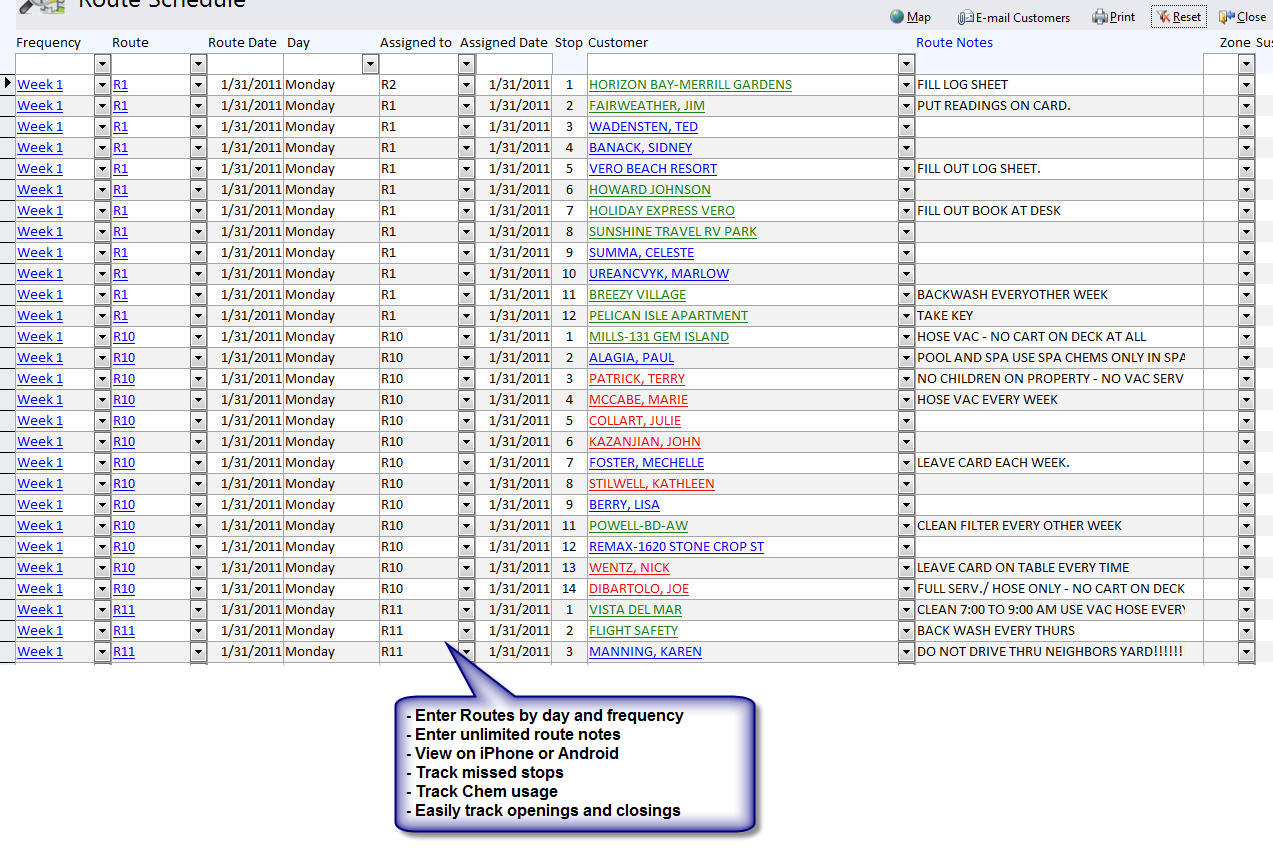Sort by the Frequency column header

48,43
